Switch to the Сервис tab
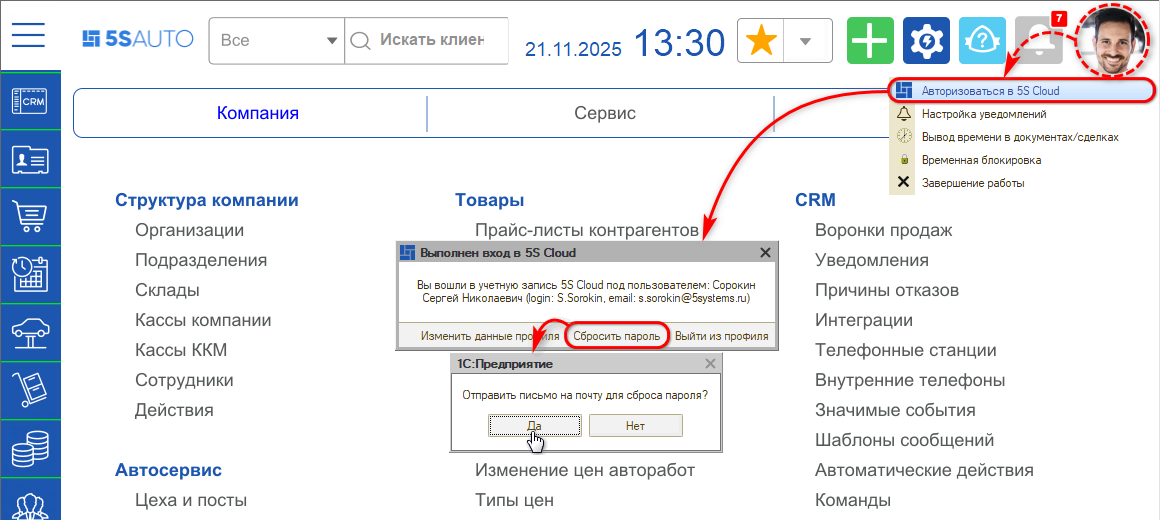This screenshot has width=1160, height=520. pyautogui.click(x=604, y=113)
